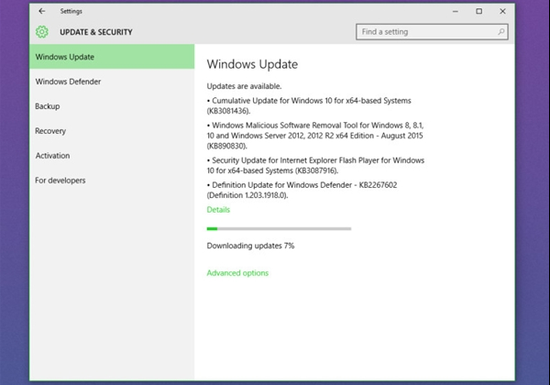Open the Activation settings page
This screenshot has width=550, height=385.
112,156
